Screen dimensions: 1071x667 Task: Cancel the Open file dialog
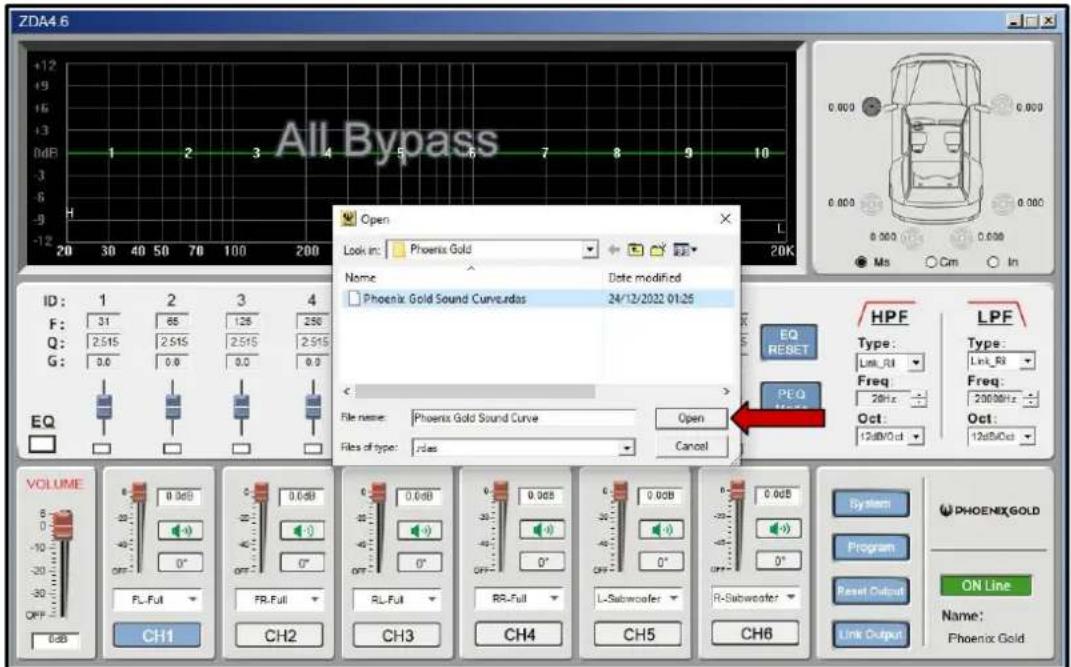pos(691,446)
